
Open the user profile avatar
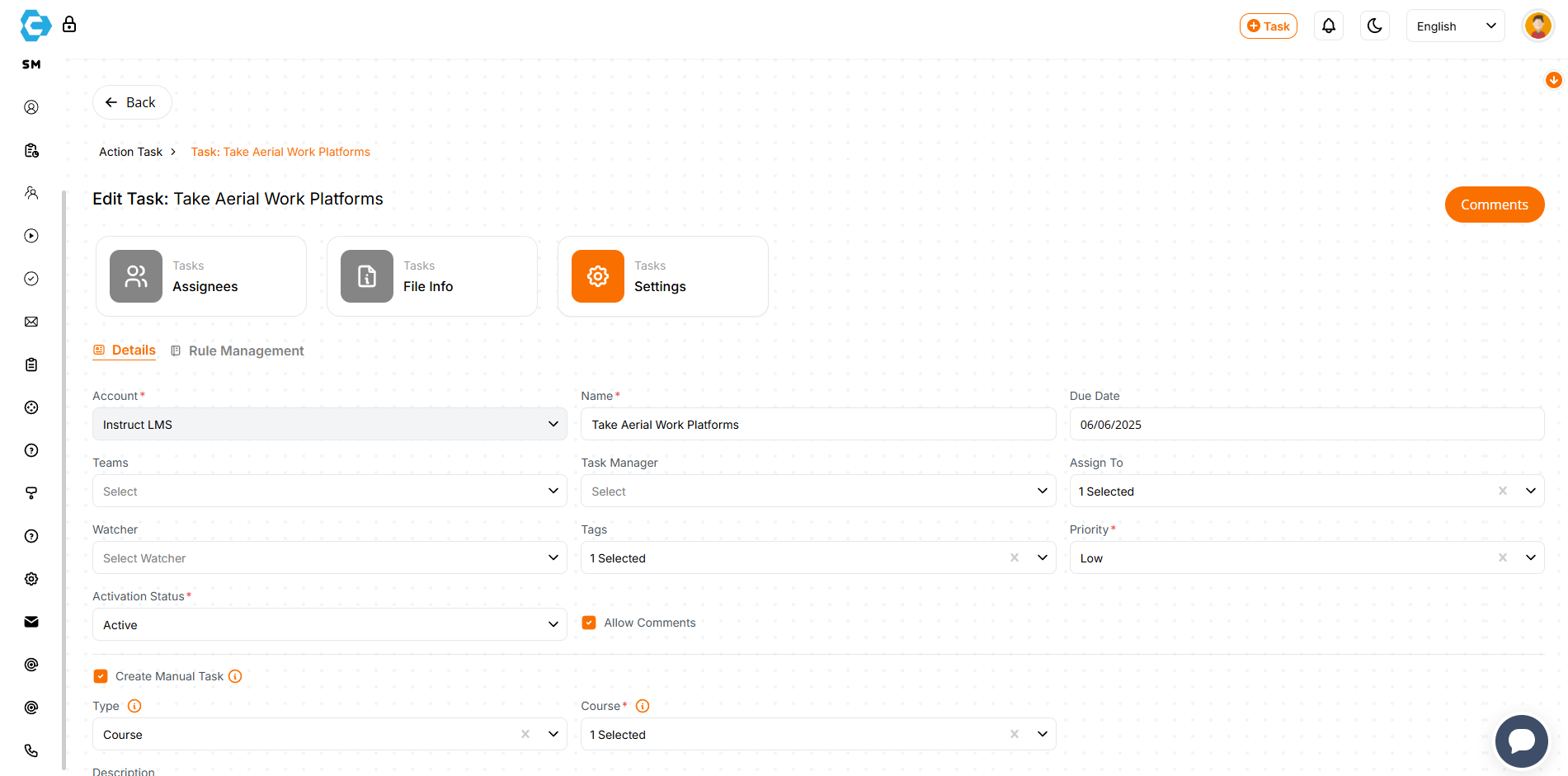(x=1537, y=26)
